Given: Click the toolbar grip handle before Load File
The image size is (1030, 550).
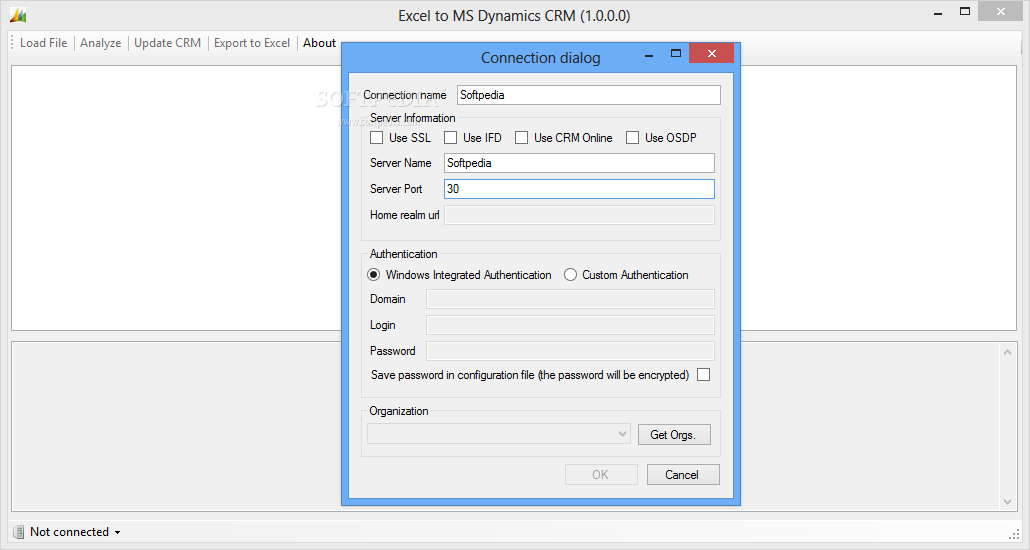Looking at the screenshot, I should [12, 43].
